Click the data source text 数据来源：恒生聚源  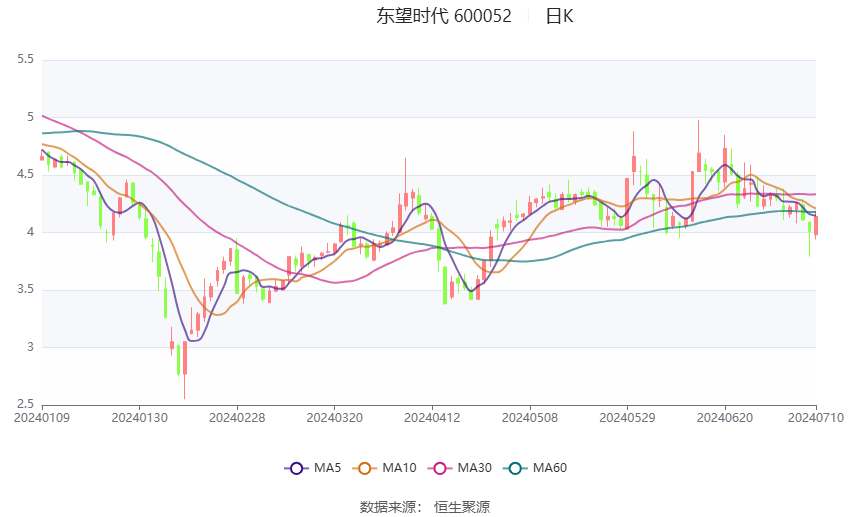[x=424, y=507]
